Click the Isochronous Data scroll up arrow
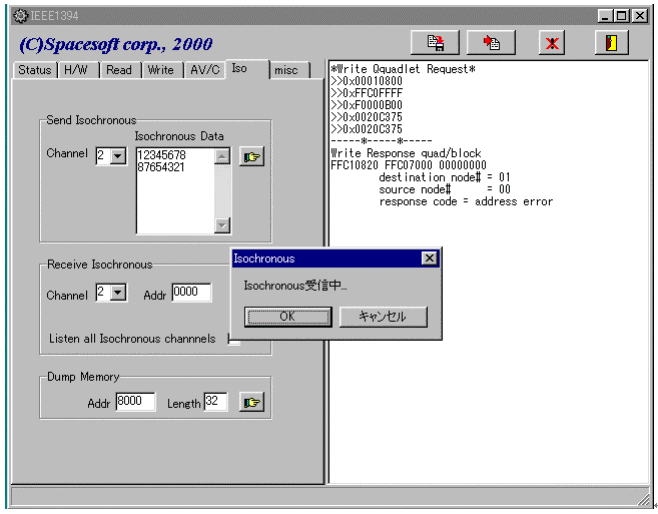This screenshot has height=514, width=658. tap(222, 156)
